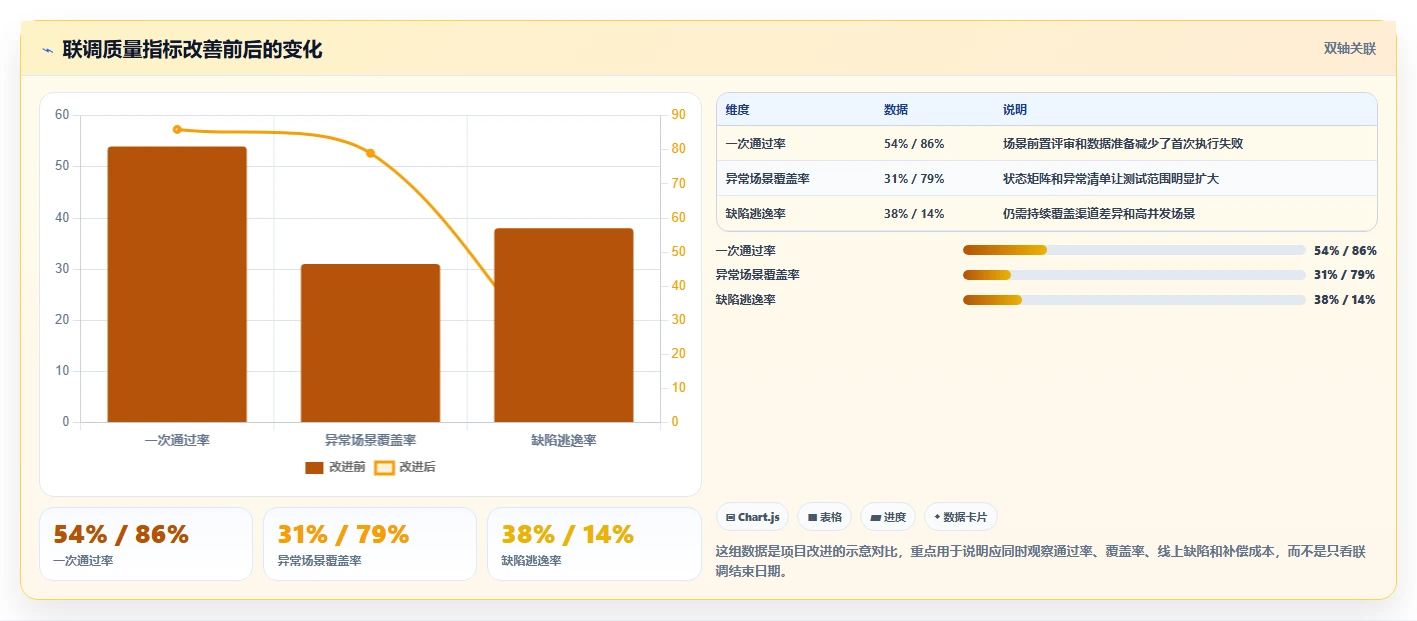Click the 60 tick on the left axis
The height and width of the screenshot is (621, 1417).
click(62, 115)
